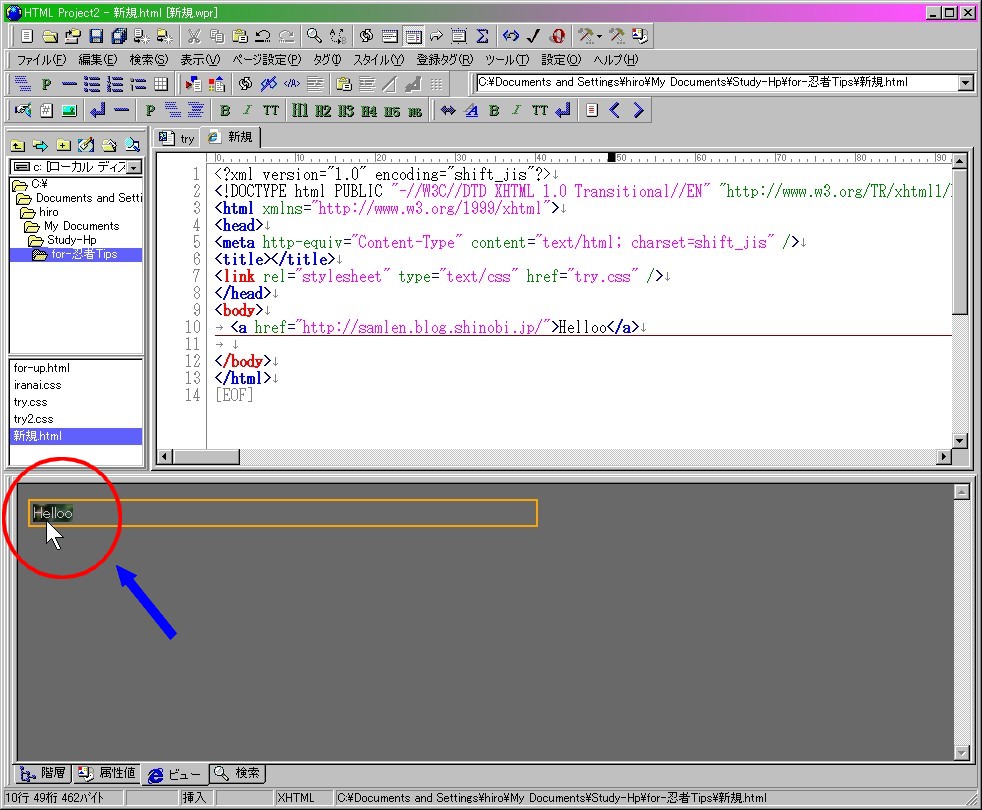The width and height of the screenshot is (982, 810).
Task: Click the editor horizontal scrollbar right arrow
Action: (x=942, y=457)
